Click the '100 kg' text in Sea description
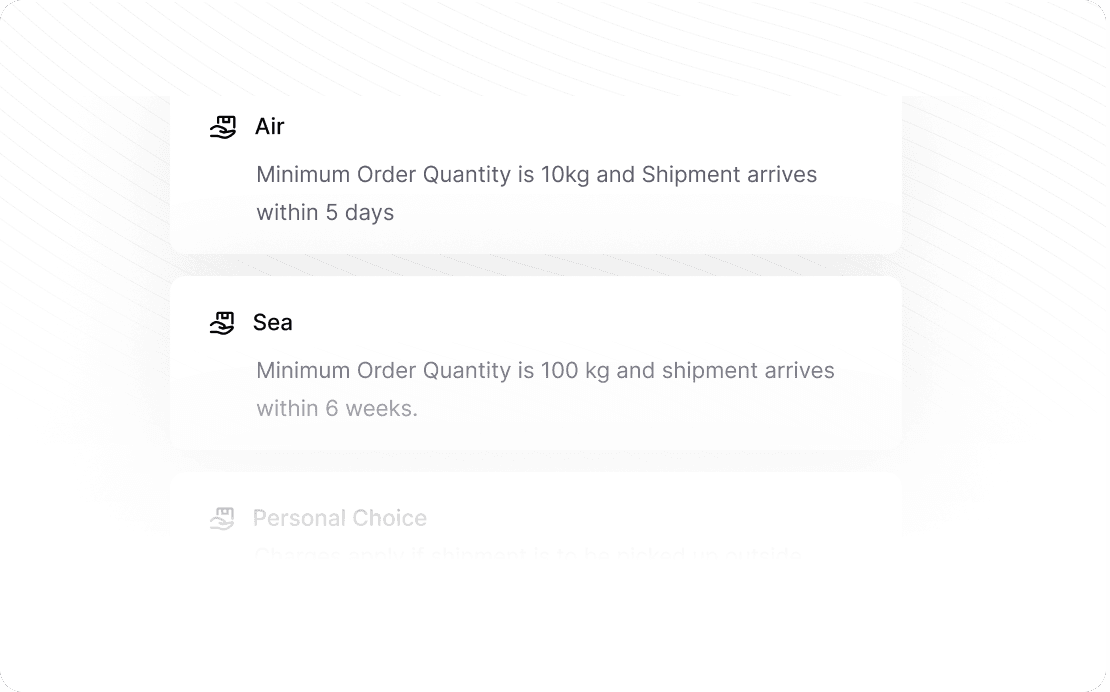 575,370
